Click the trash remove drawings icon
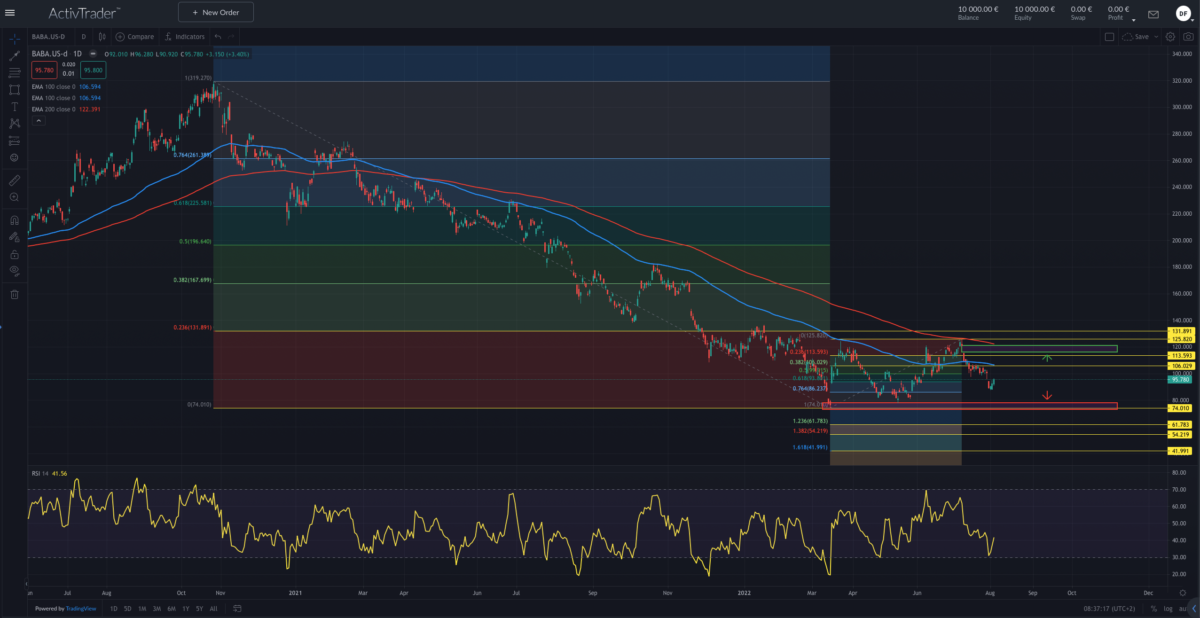This screenshot has width=1200, height=618. pyautogui.click(x=15, y=294)
